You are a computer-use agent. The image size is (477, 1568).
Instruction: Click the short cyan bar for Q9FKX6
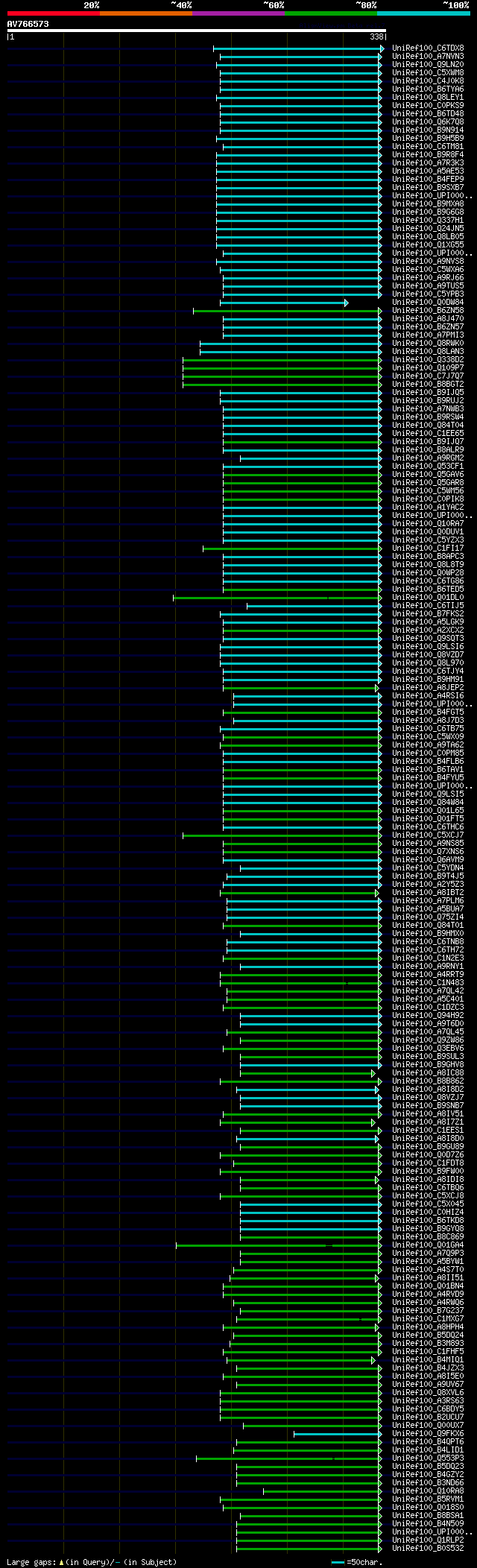point(337,1434)
